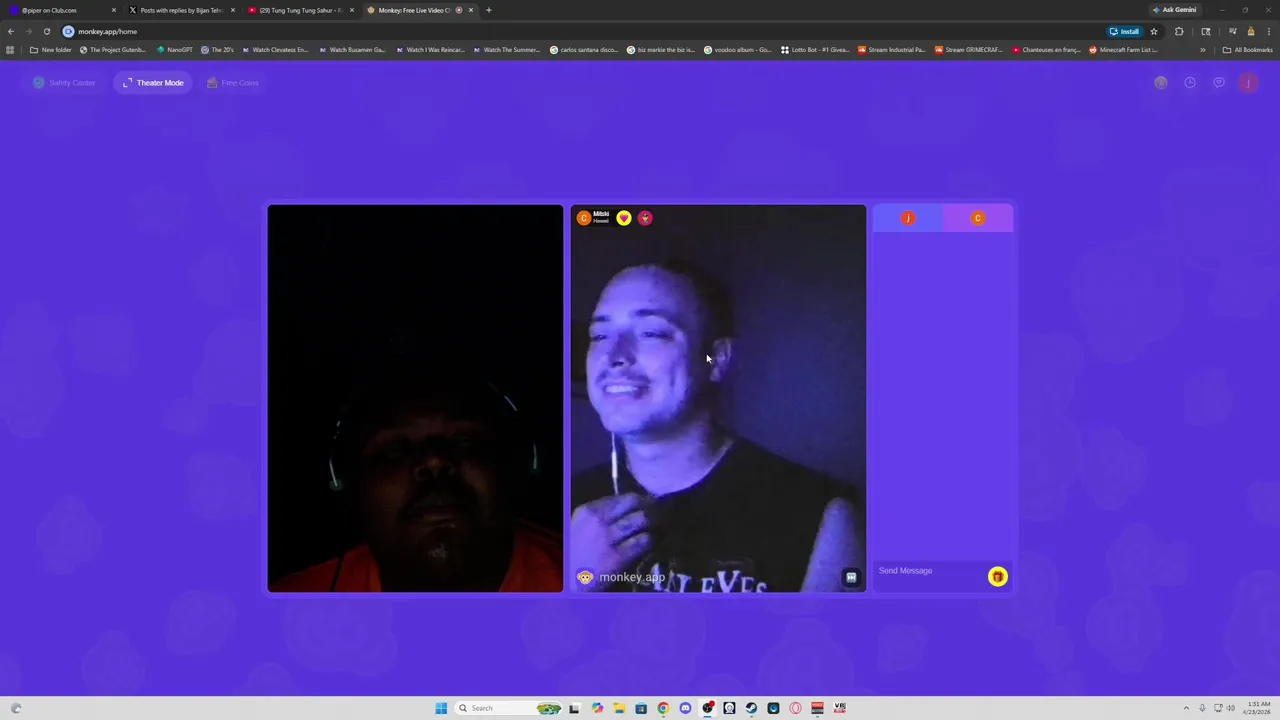This screenshot has height=720, width=1280.
Task: Click your own dark webcam video
Action: click(x=415, y=399)
